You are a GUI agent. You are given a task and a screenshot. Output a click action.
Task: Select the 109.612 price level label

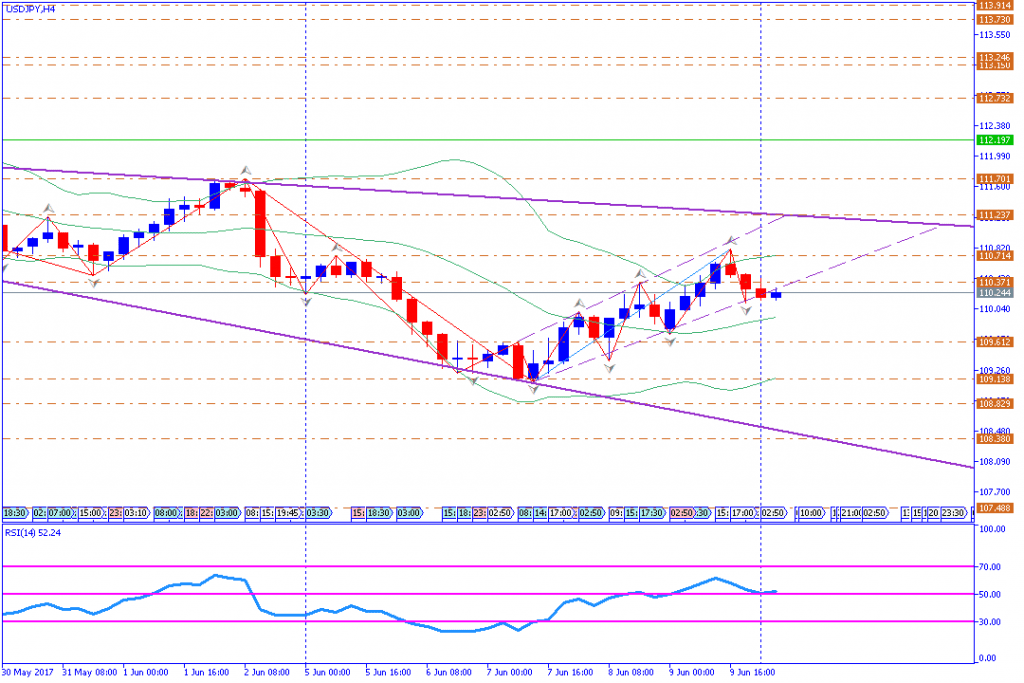point(995,342)
